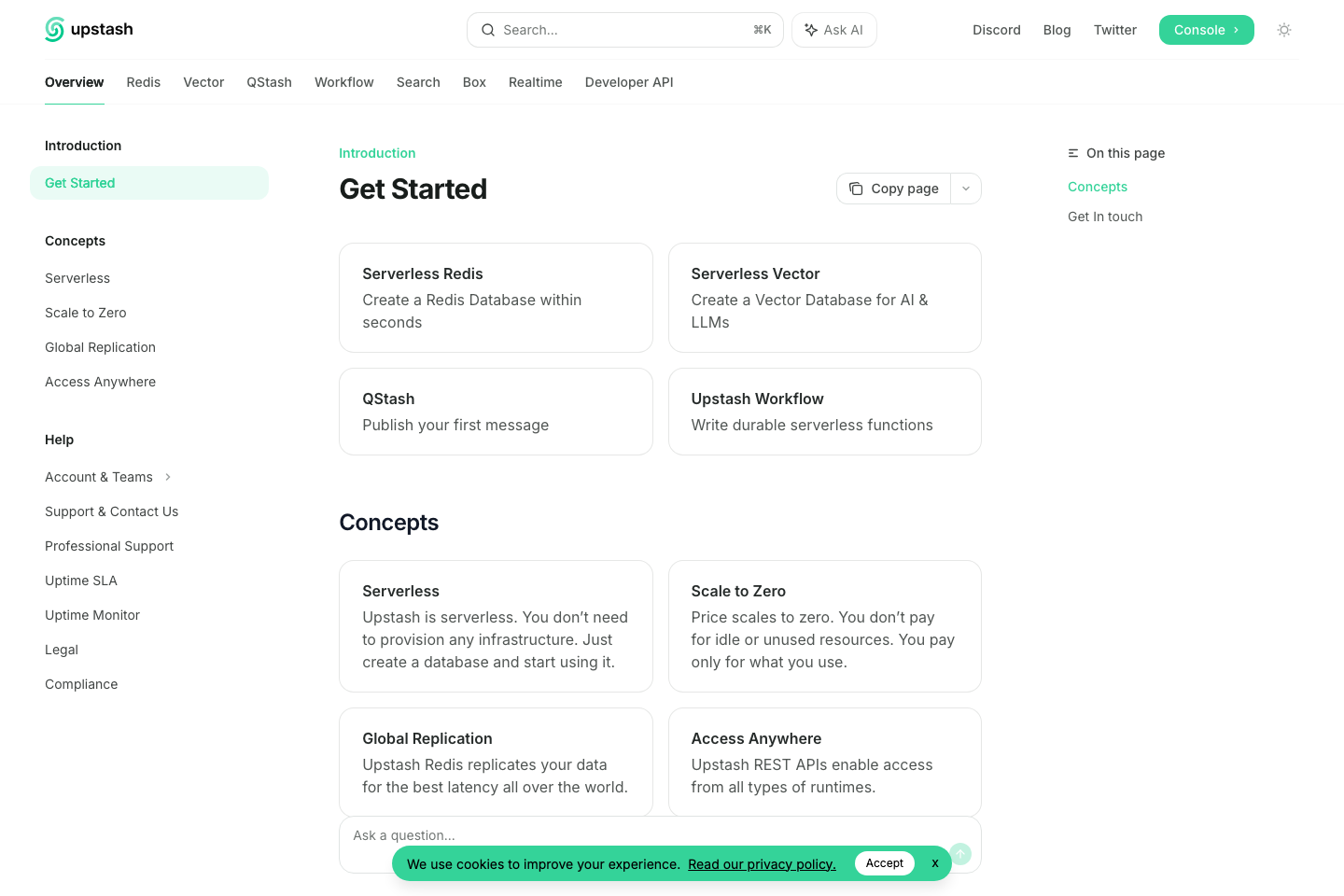The width and height of the screenshot is (1344, 896).
Task: Click the chevron on the Console button
Action: coord(1236,30)
